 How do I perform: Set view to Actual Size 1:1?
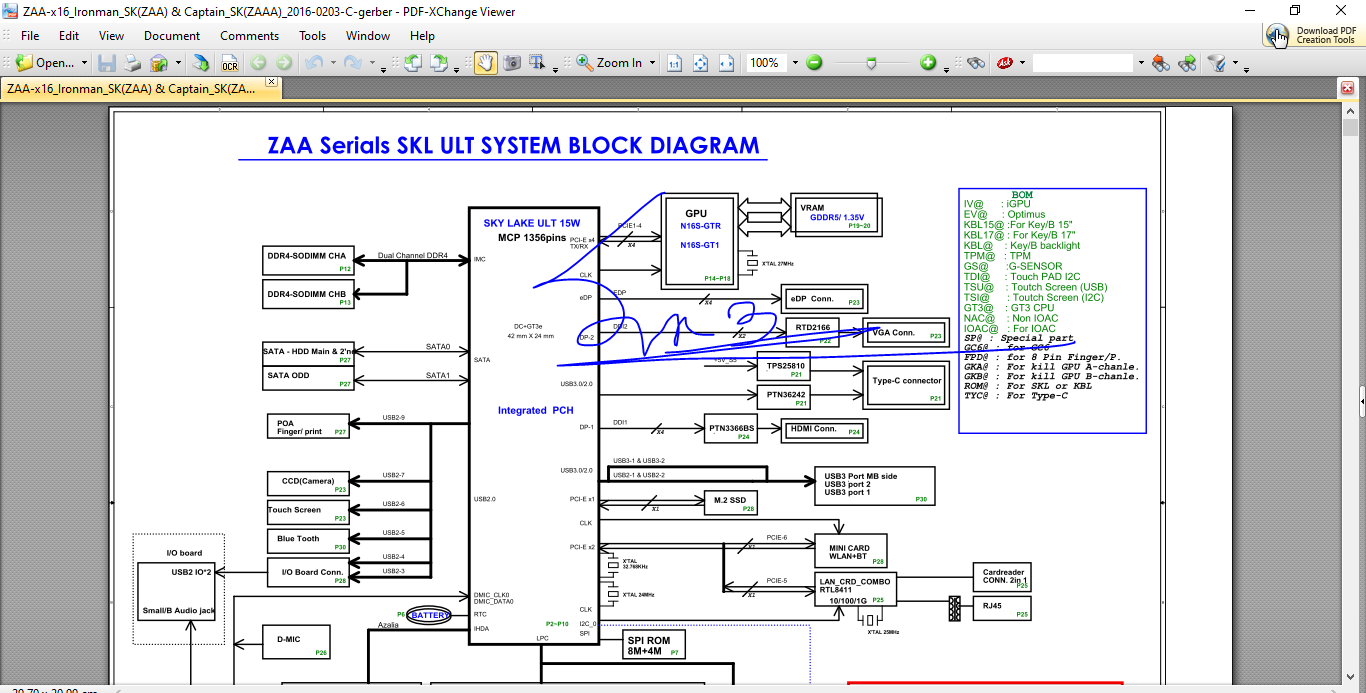click(x=675, y=62)
